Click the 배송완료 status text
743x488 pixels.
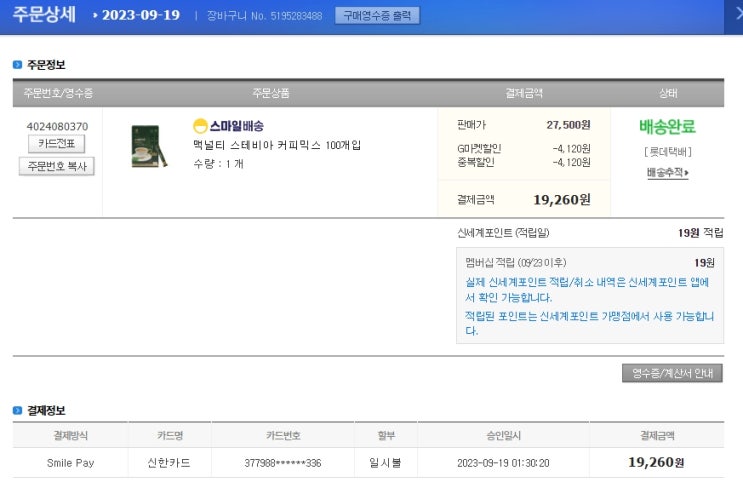667,127
